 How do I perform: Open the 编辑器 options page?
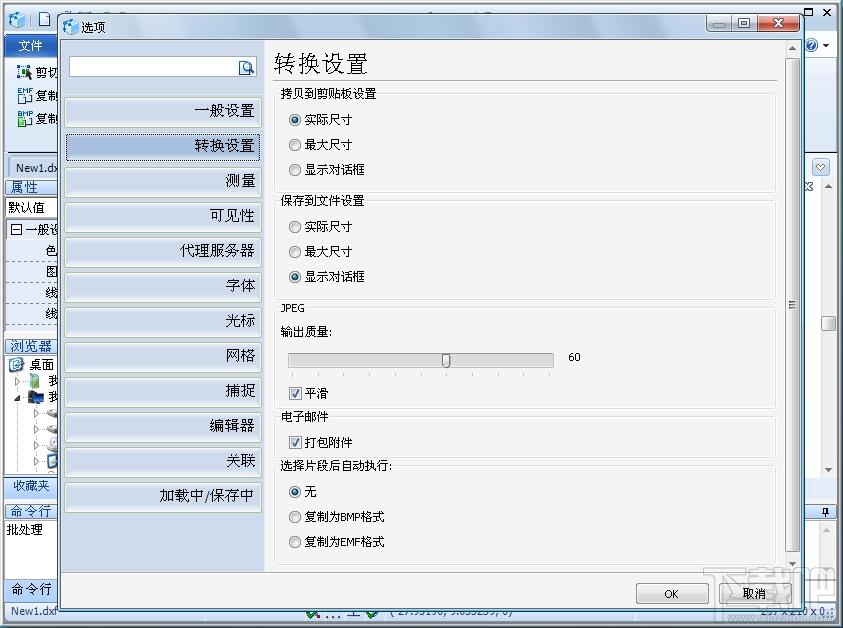click(x=163, y=426)
